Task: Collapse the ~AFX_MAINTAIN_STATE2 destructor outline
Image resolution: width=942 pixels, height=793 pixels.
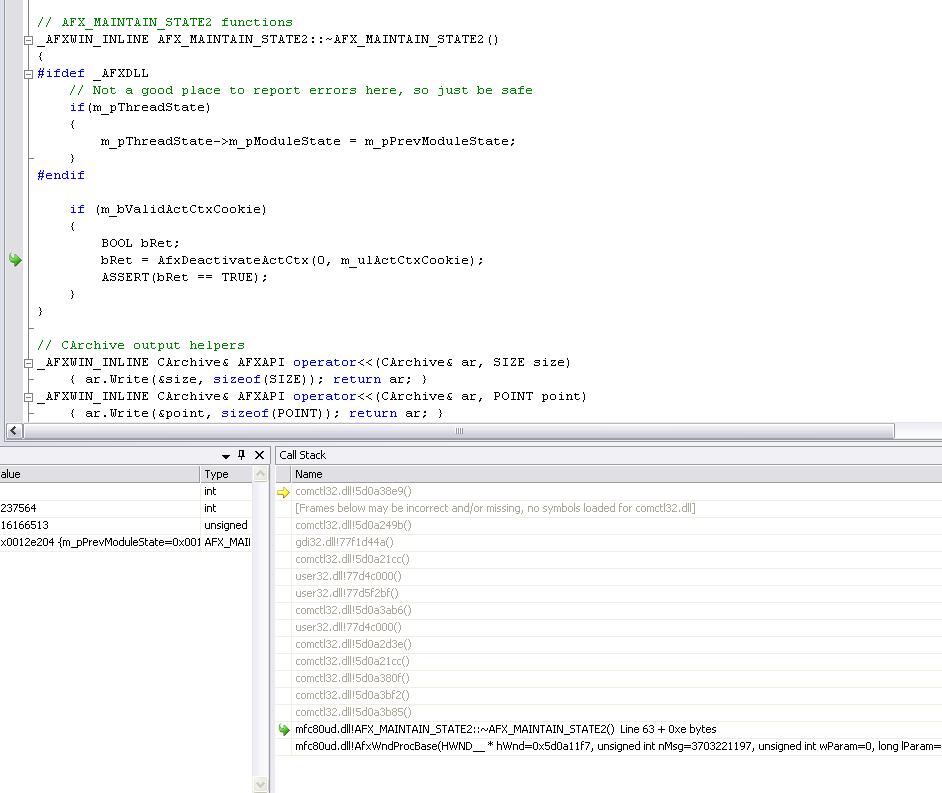Action: [29, 40]
